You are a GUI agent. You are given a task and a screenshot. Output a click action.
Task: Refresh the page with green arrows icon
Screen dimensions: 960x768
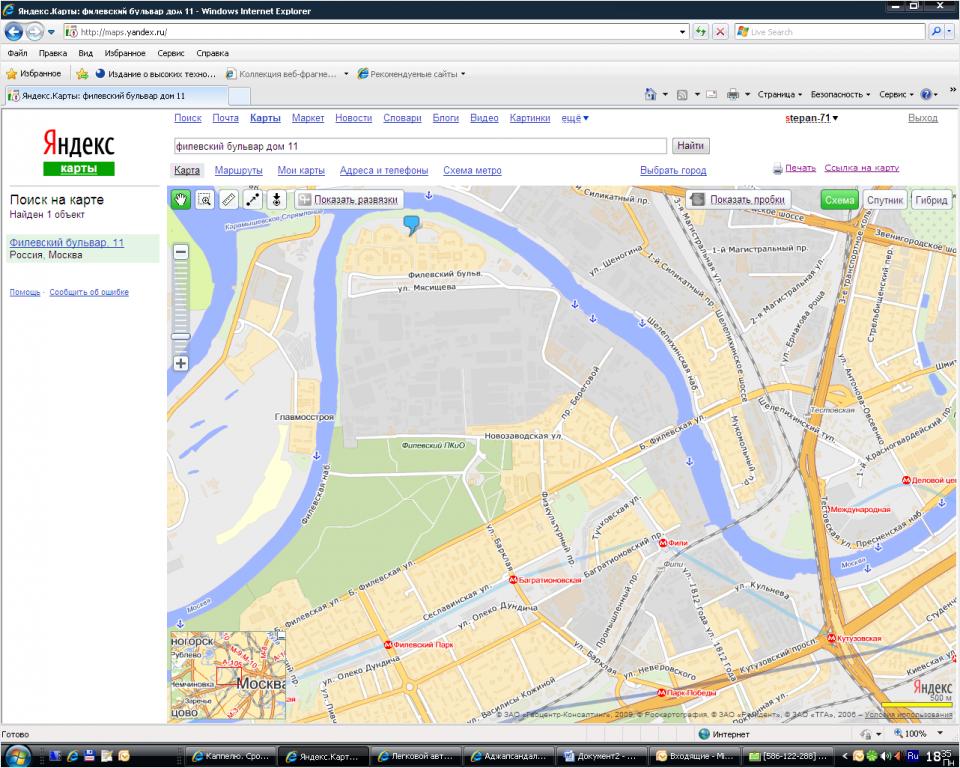[x=701, y=32]
